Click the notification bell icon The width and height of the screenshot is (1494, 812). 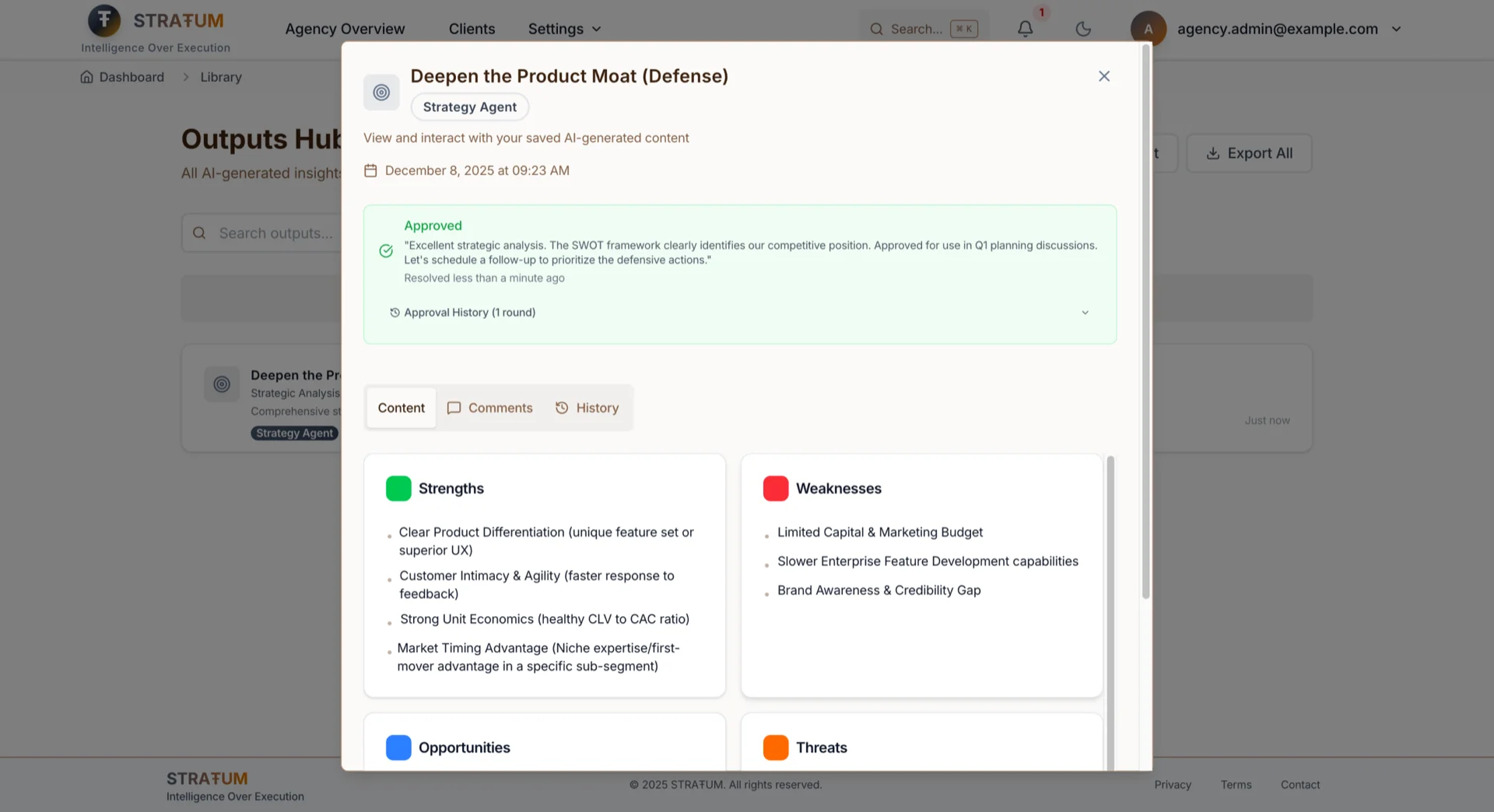coord(1025,29)
